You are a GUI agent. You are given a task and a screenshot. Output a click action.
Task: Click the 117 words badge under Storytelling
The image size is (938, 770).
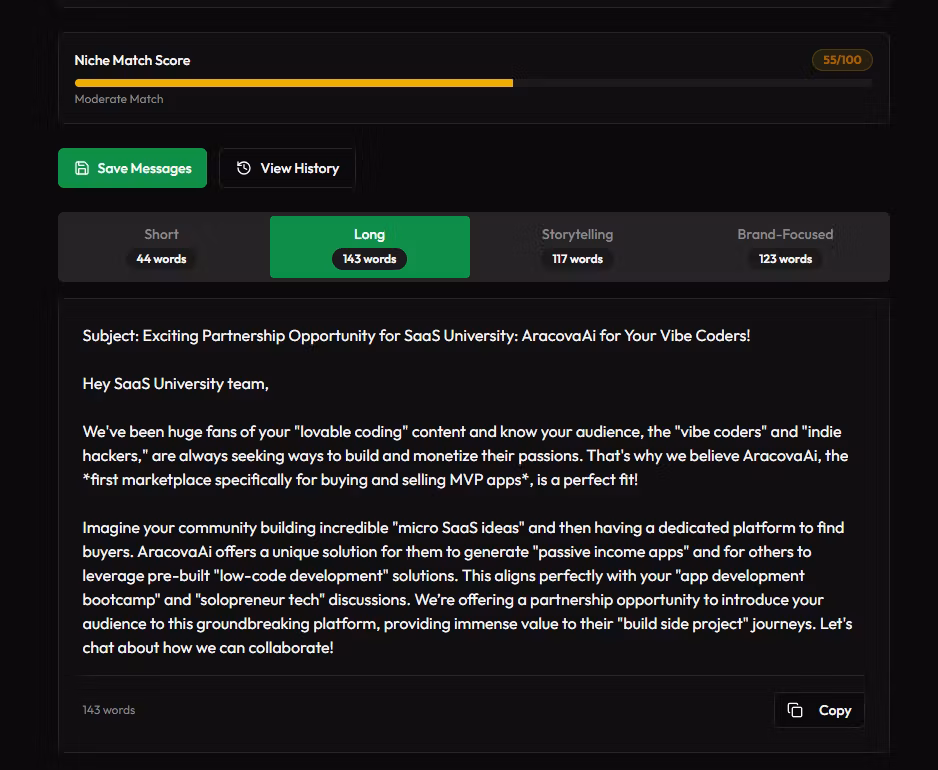577,259
